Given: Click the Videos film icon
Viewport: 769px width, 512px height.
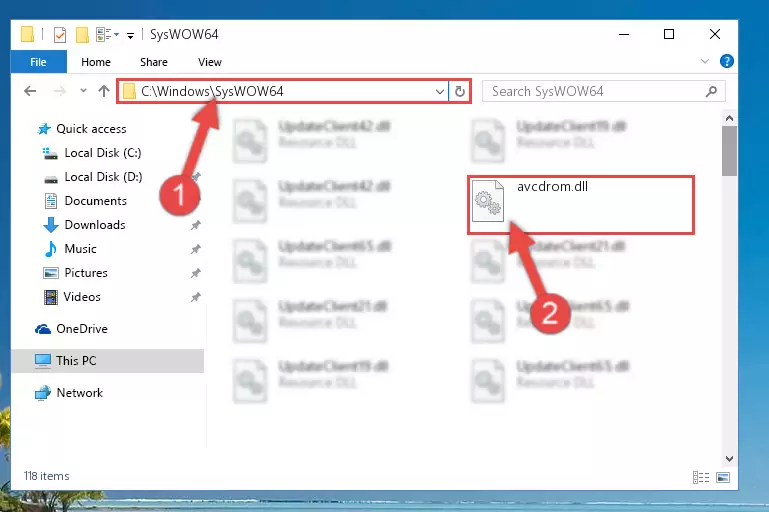Looking at the screenshot, I should [x=51, y=297].
